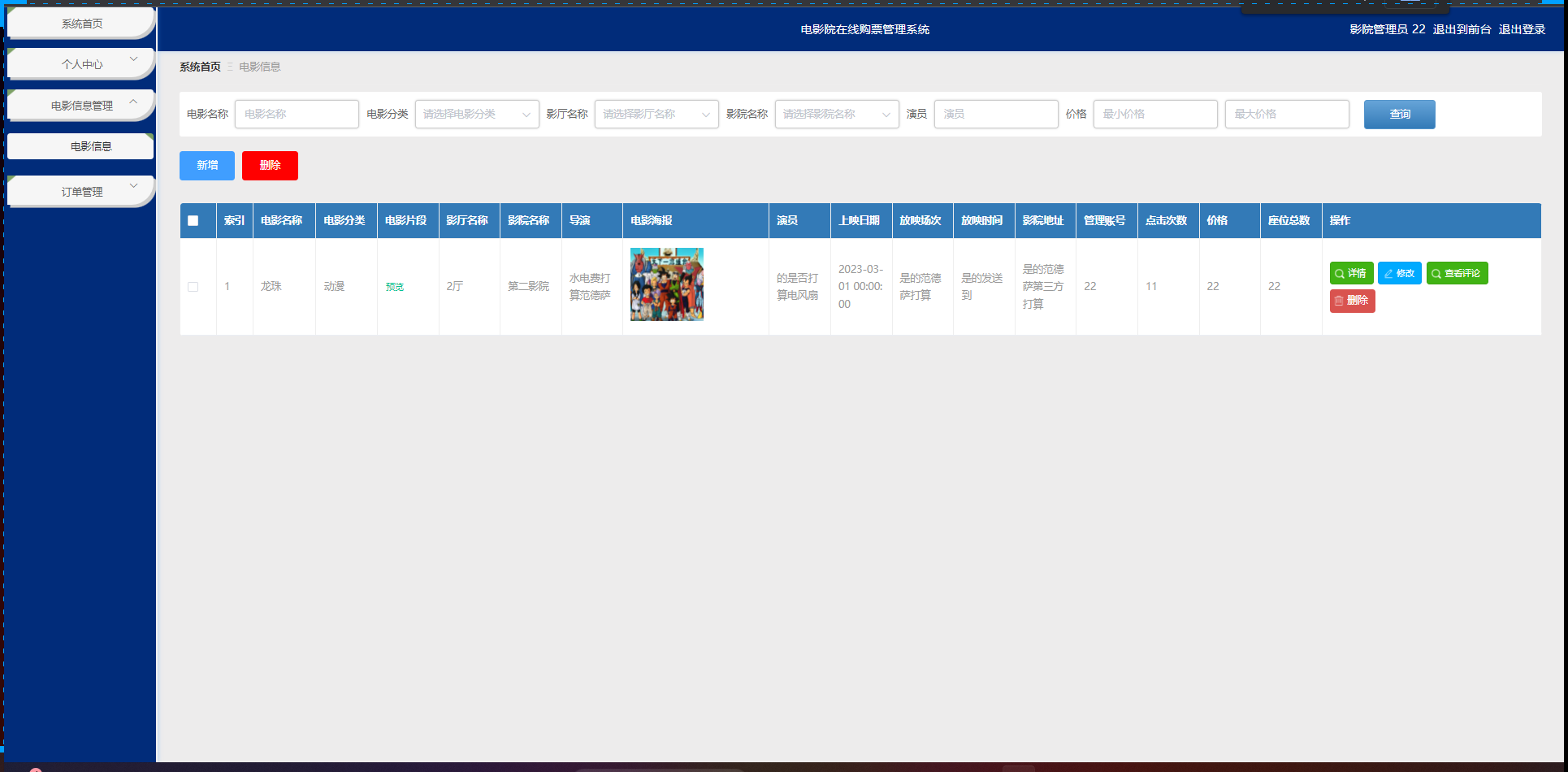This screenshot has width=1568, height=772.
Task: Focus the 演员 search input field
Action: tap(996, 114)
